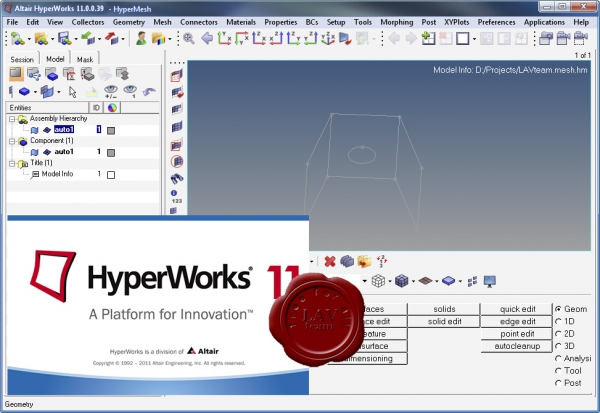Viewport: 600px width, 413px height.
Task: Open the page layout dropdown arrow
Action: tap(474, 39)
